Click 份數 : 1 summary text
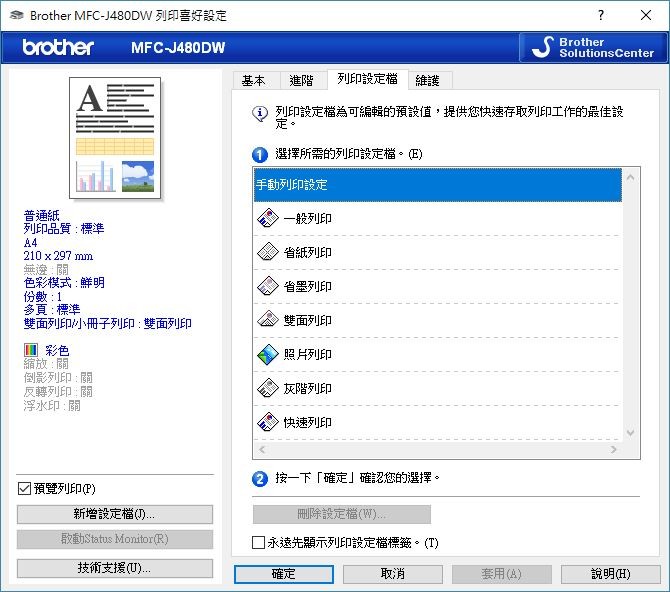This screenshot has height=592, width=670. point(43,296)
